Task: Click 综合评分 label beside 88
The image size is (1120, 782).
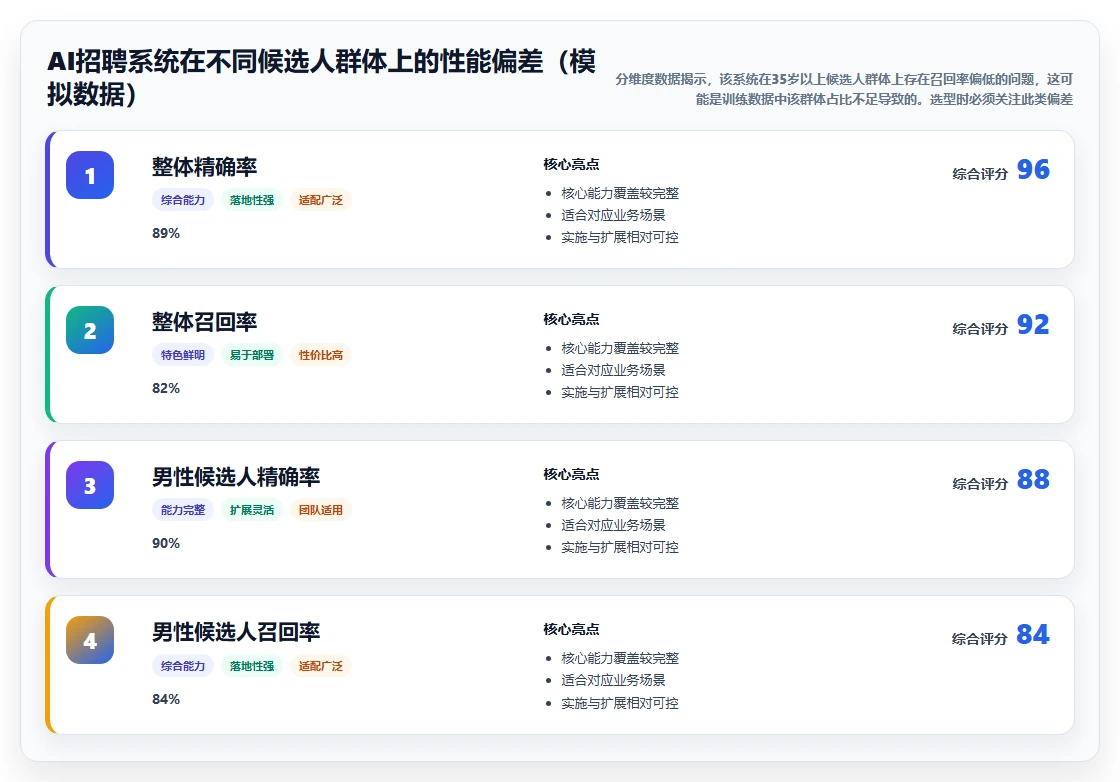Action: [x=980, y=483]
